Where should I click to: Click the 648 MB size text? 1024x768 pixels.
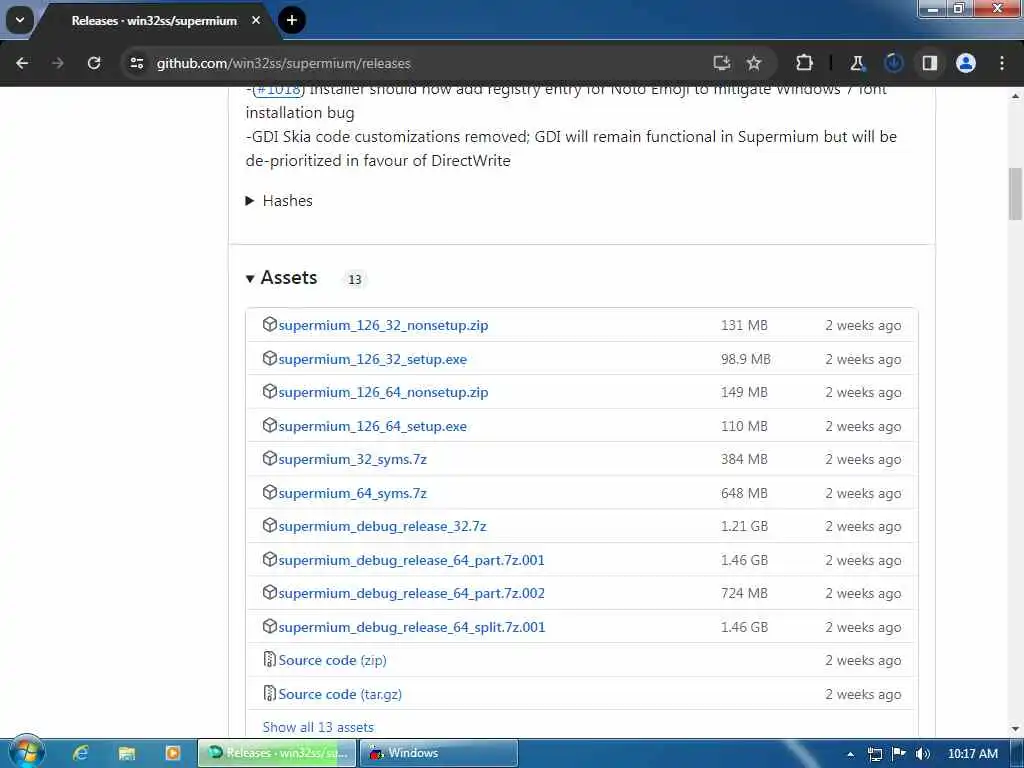pyautogui.click(x=744, y=494)
